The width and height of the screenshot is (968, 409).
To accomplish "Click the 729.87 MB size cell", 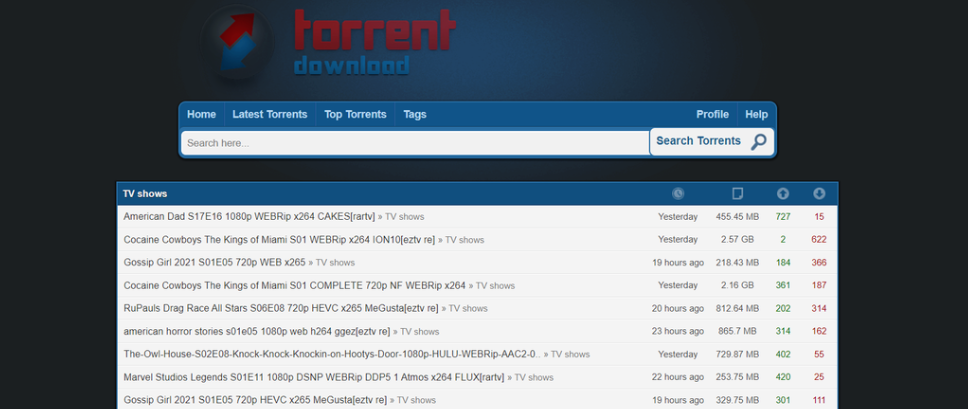I will [737, 355].
